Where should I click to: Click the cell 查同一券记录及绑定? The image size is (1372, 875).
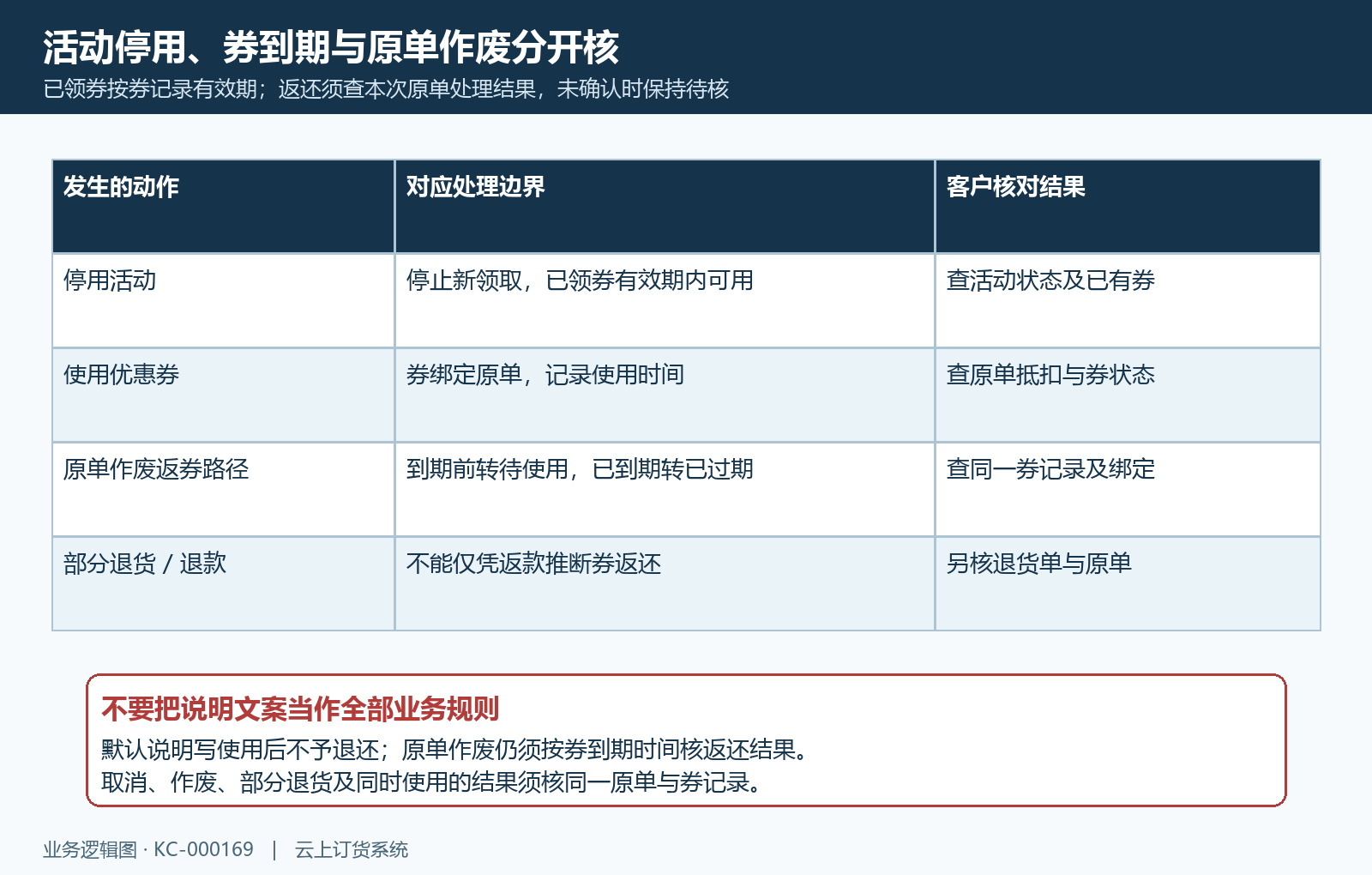click(x=1128, y=489)
